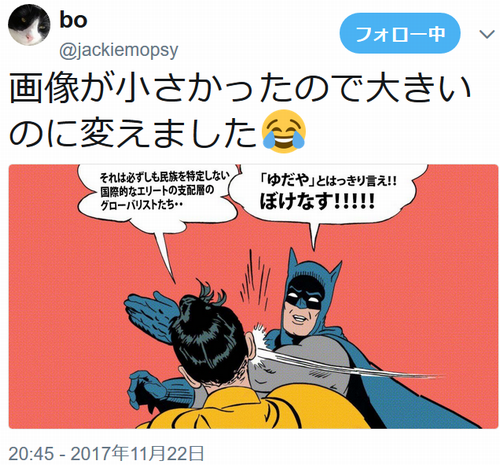Image resolution: width=500 pixels, height=465 pixels.
Task: Click the tweet text line 画像が小さかったので大きい
Action: pyautogui.click(x=240, y=89)
